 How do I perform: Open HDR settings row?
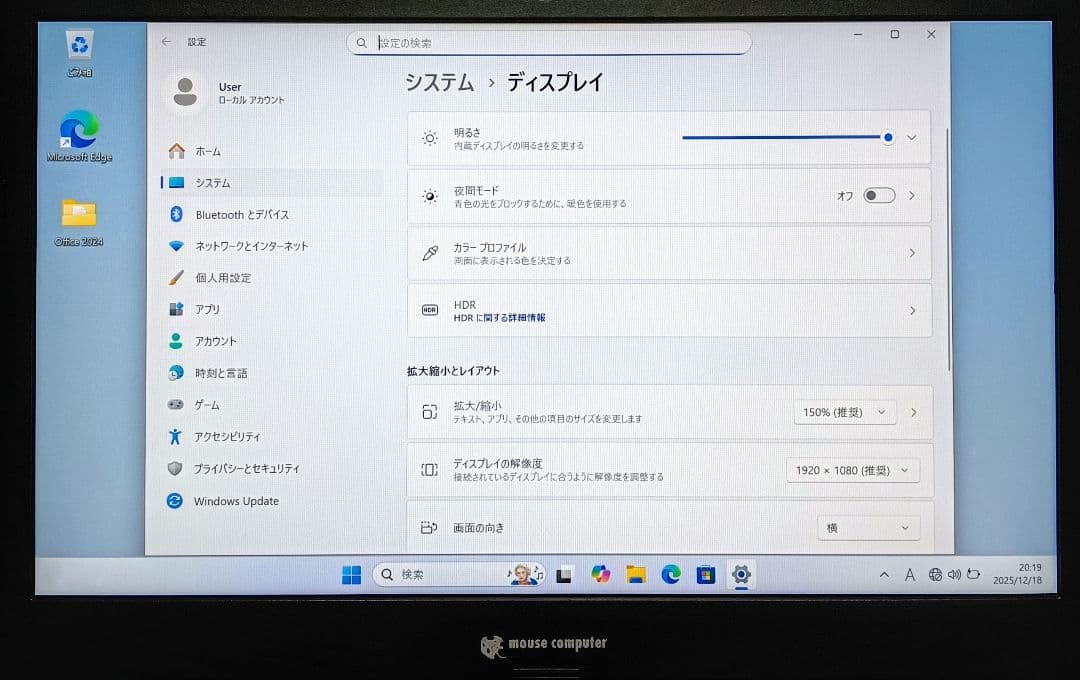point(669,310)
